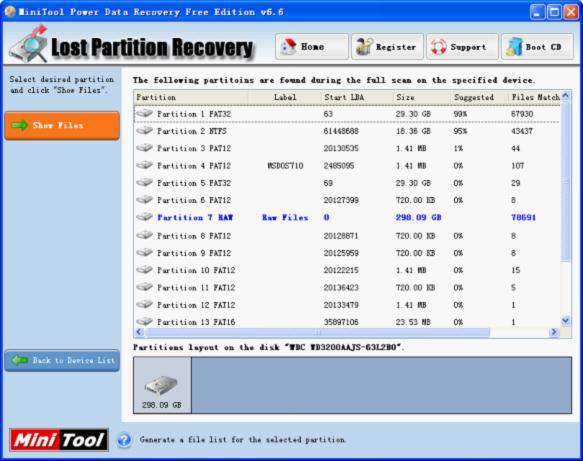This screenshot has width=583, height=461.
Task: Select the row labeled Partition 12 FAT12
Action: coord(347,305)
